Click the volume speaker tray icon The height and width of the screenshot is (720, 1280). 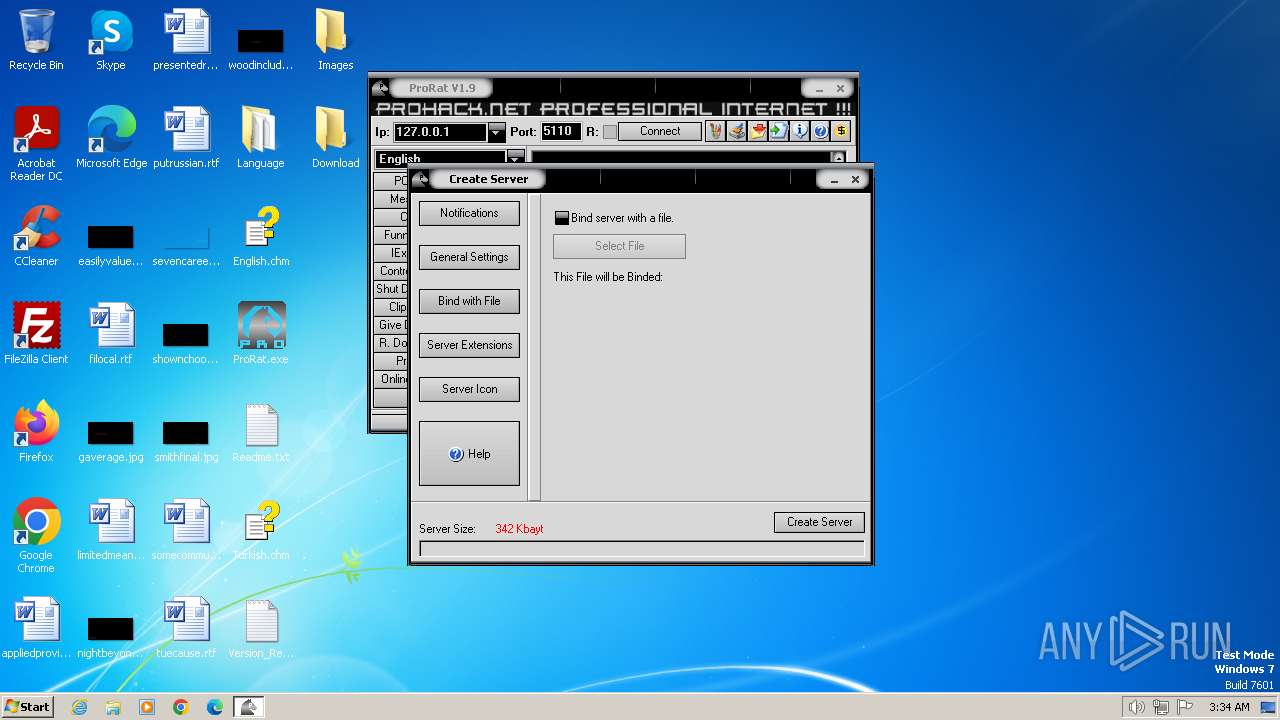pos(1136,707)
